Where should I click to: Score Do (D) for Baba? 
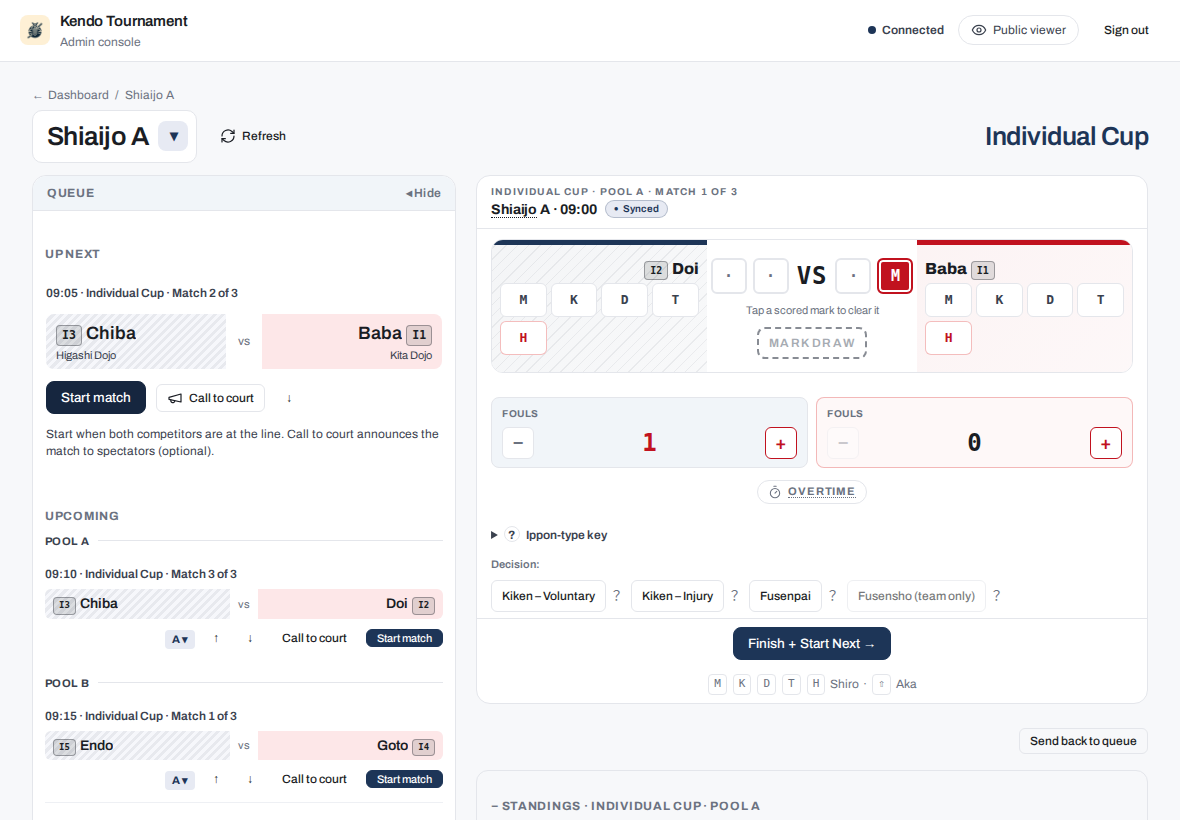pos(1050,300)
